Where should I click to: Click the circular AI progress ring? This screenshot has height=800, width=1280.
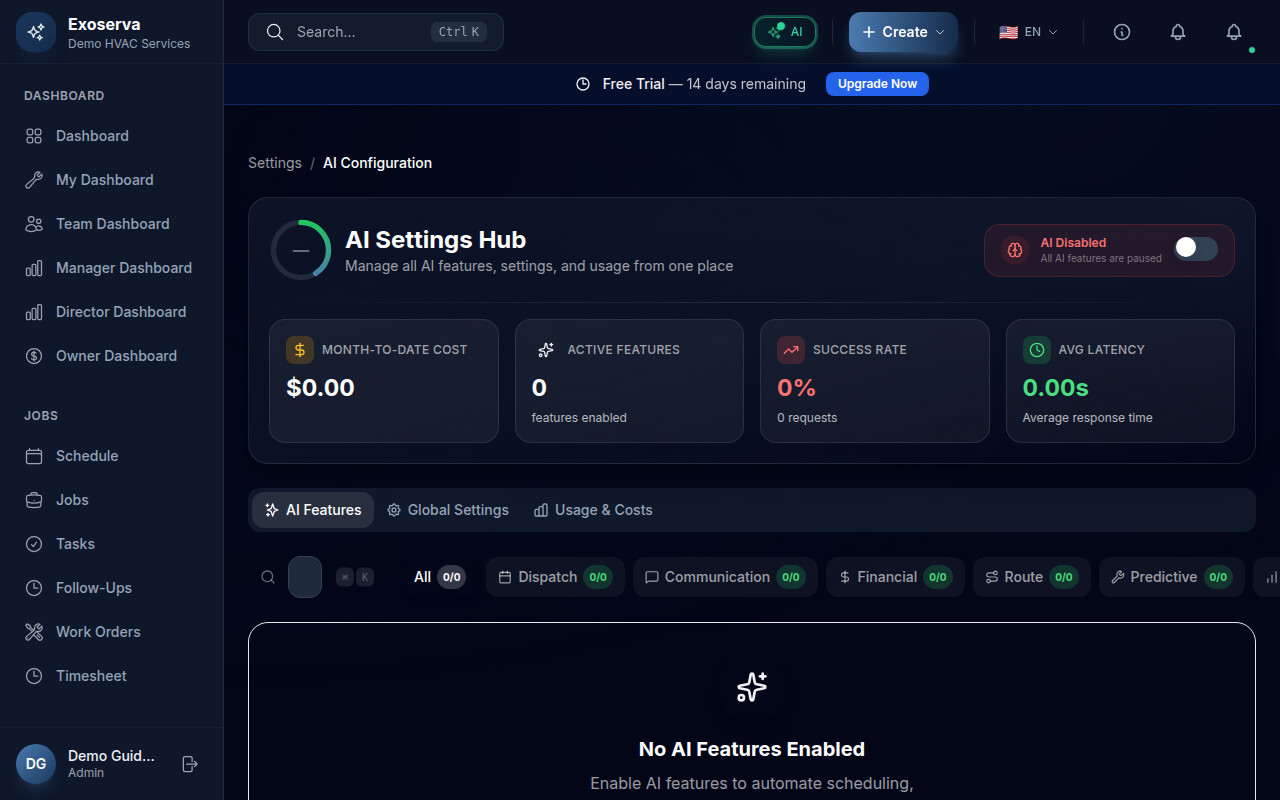point(301,250)
